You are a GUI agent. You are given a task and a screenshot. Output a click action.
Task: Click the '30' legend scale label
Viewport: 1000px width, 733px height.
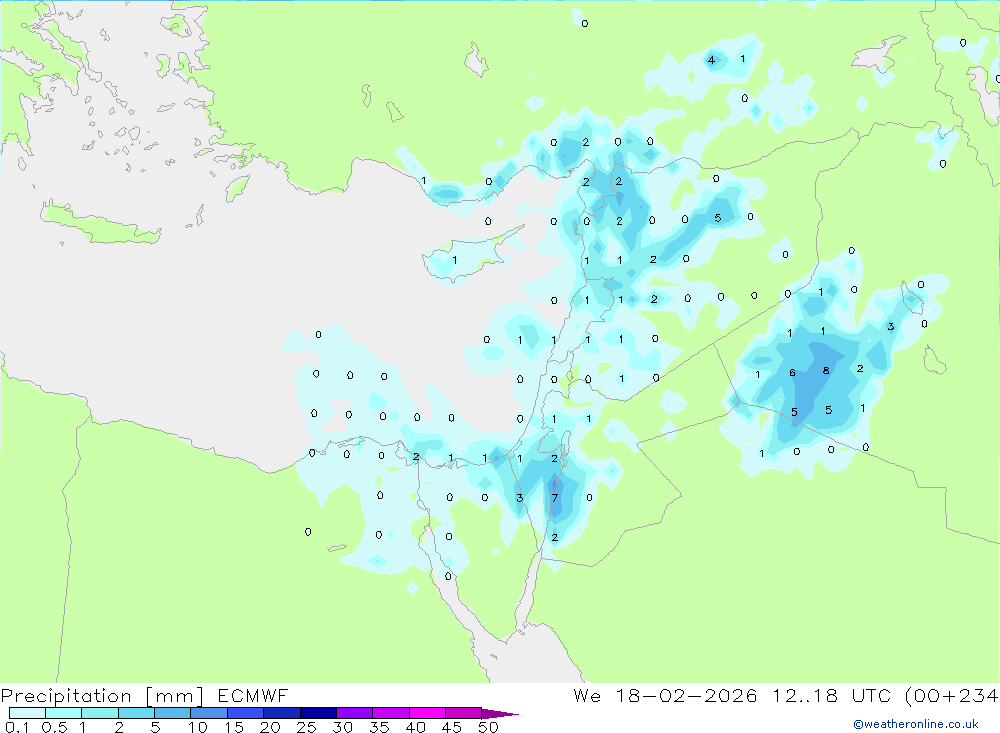(343, 727)
